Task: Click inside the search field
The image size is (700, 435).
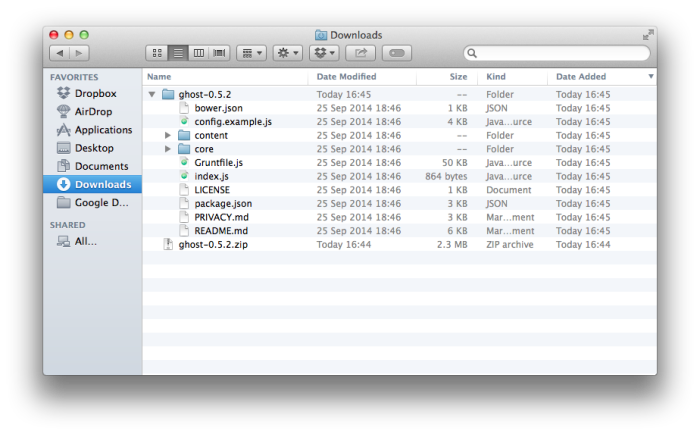Action: click(x=557, y=53)
